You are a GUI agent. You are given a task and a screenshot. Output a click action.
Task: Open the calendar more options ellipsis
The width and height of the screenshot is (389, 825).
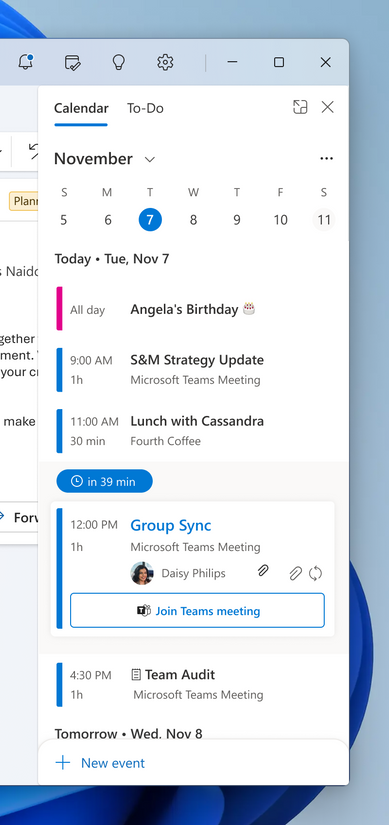326,158
